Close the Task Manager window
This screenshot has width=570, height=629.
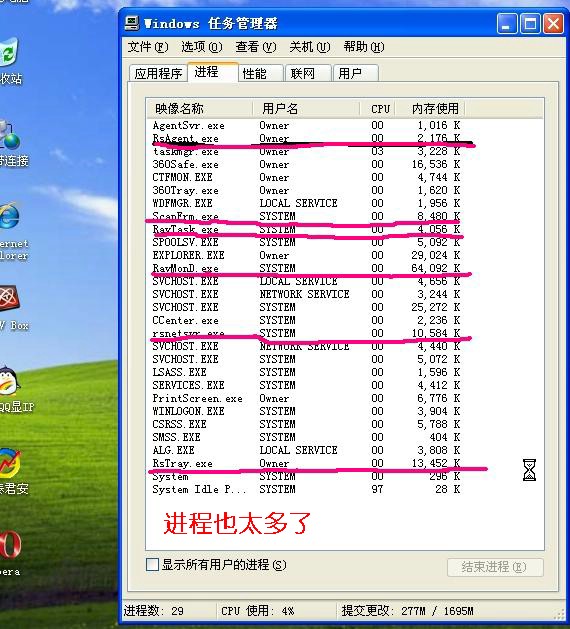pos(553,24)
